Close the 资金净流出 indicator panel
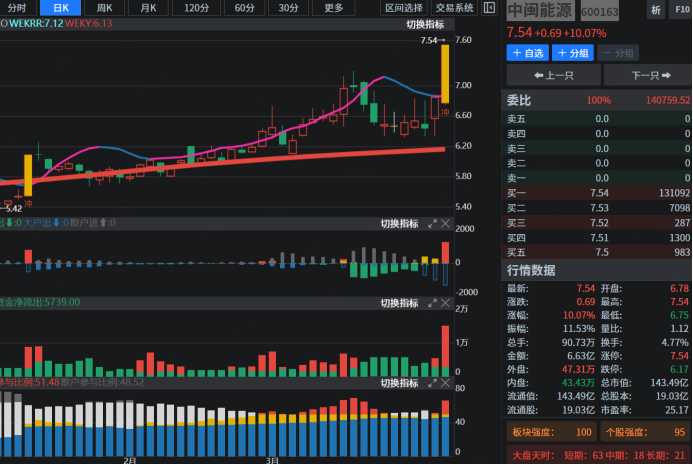693x464 pixels. (x=445, y=303)
